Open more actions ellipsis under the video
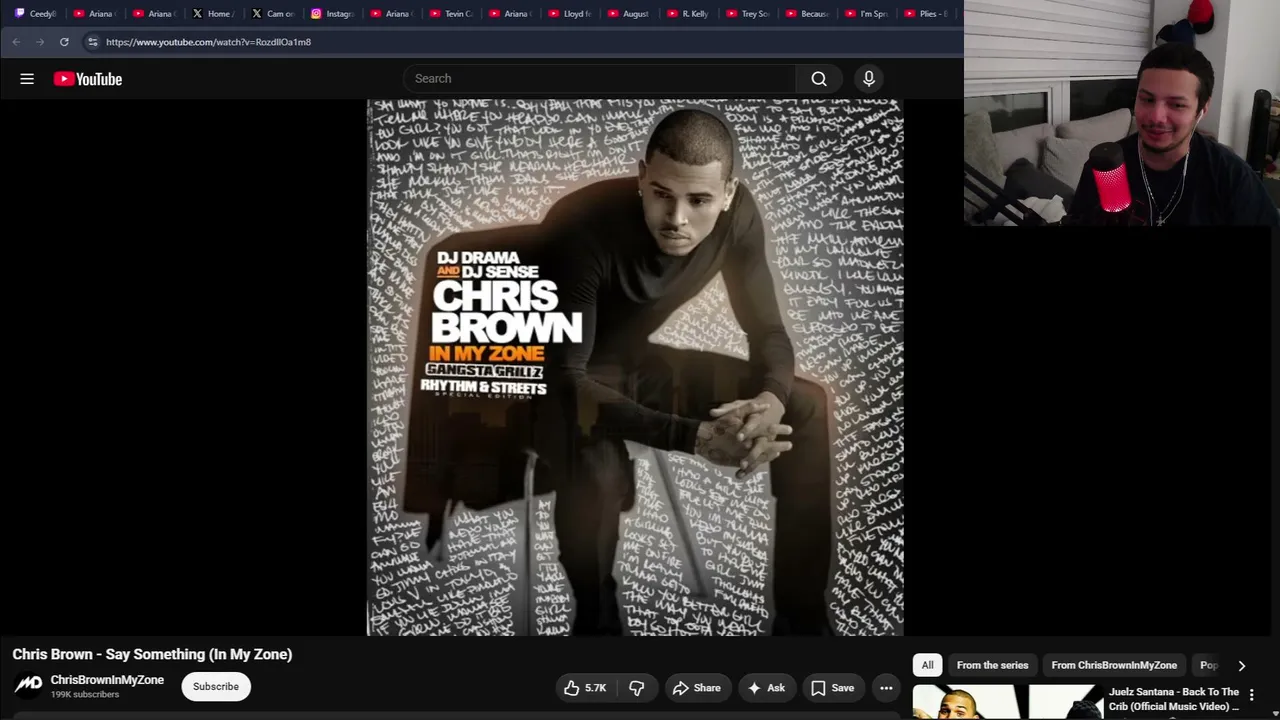The image size is (1280, 720). pyautogui.click(x=886, y=688)
